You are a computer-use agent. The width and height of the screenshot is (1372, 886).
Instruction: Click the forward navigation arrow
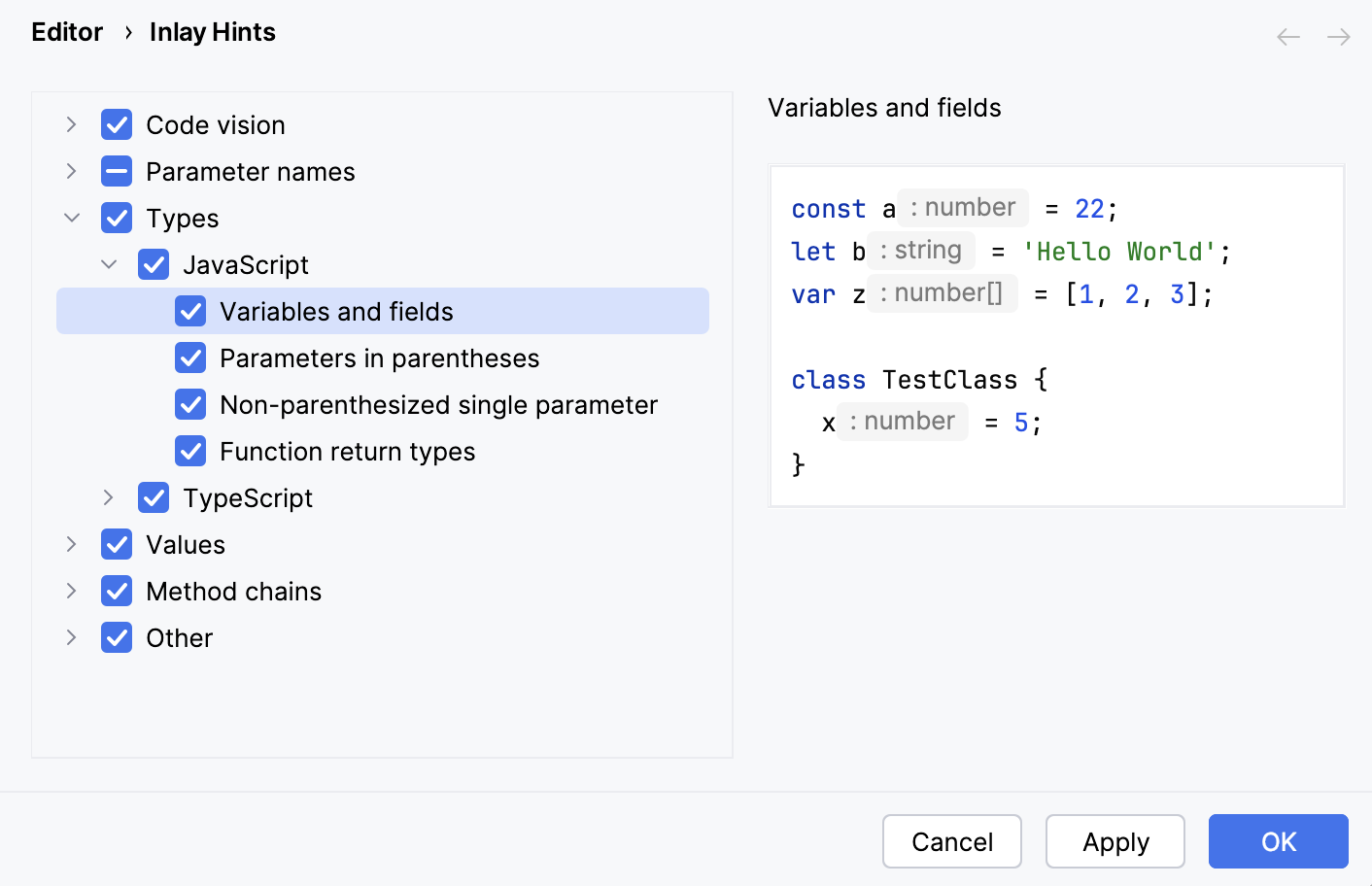pos(1338,36)
